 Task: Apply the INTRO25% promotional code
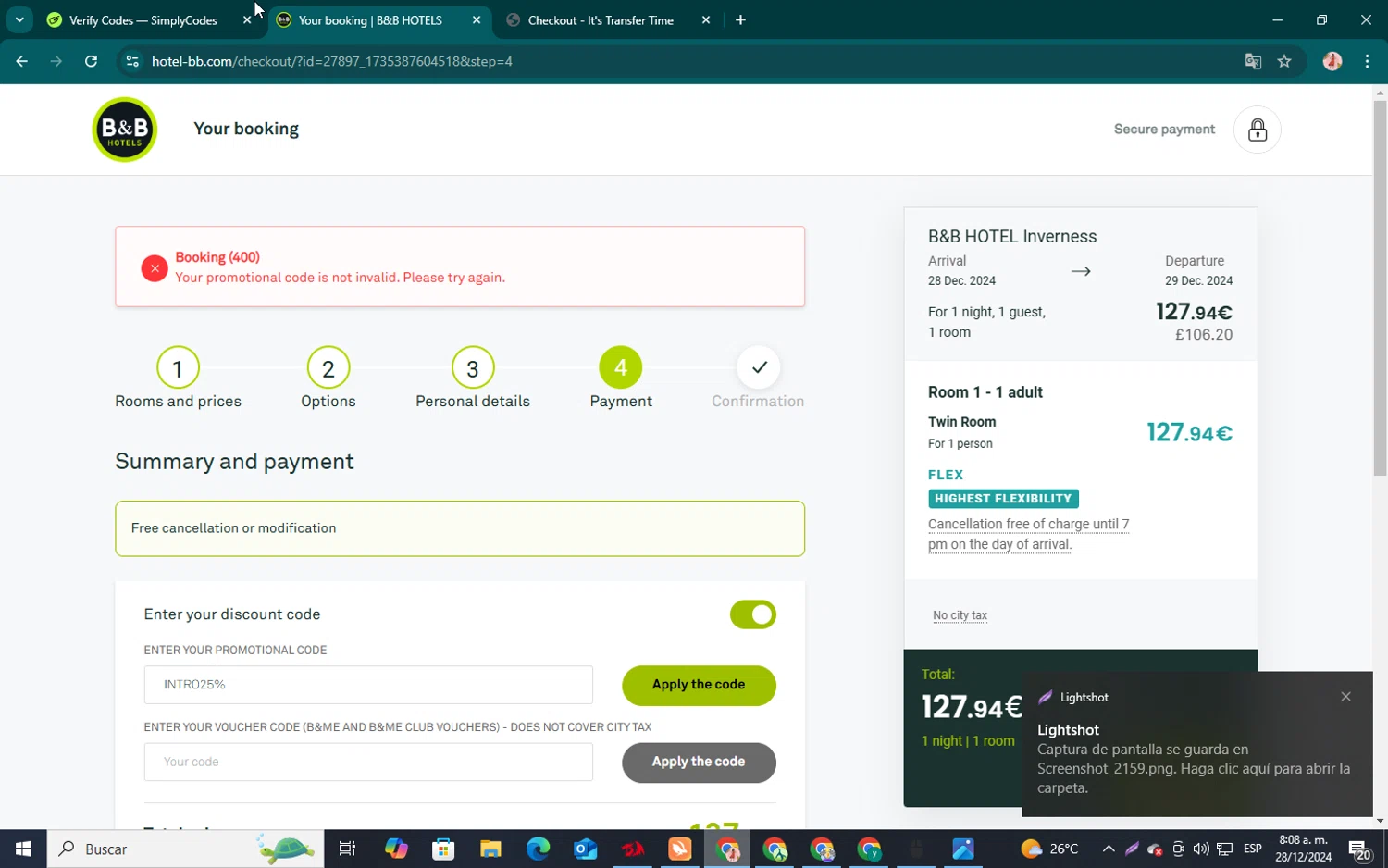coord(699,685)
